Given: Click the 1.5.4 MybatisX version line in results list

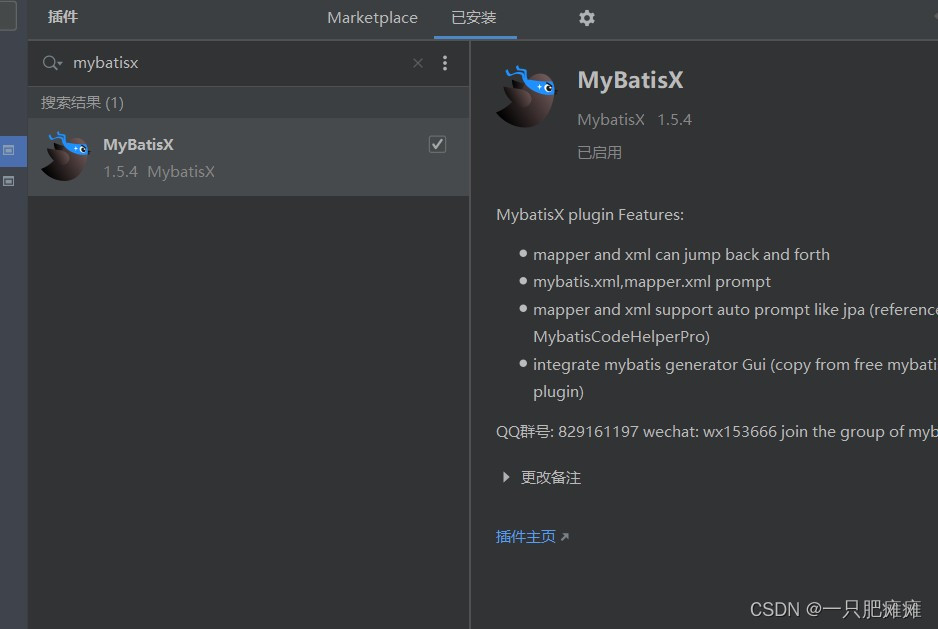Looking at the screenshot, I should point(159,172).
